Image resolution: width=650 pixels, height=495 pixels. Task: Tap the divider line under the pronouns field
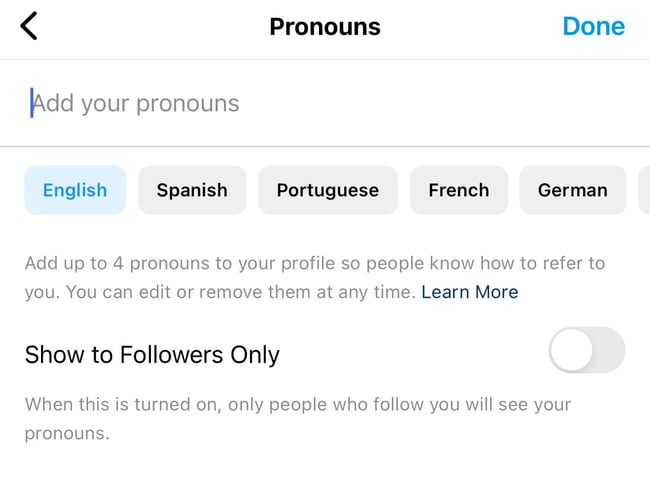pyautogui.click(x=325, y=146)
